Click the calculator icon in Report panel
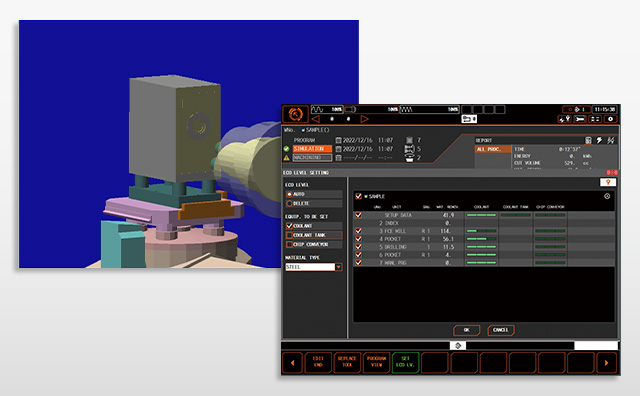 click(x=588, y=140)
